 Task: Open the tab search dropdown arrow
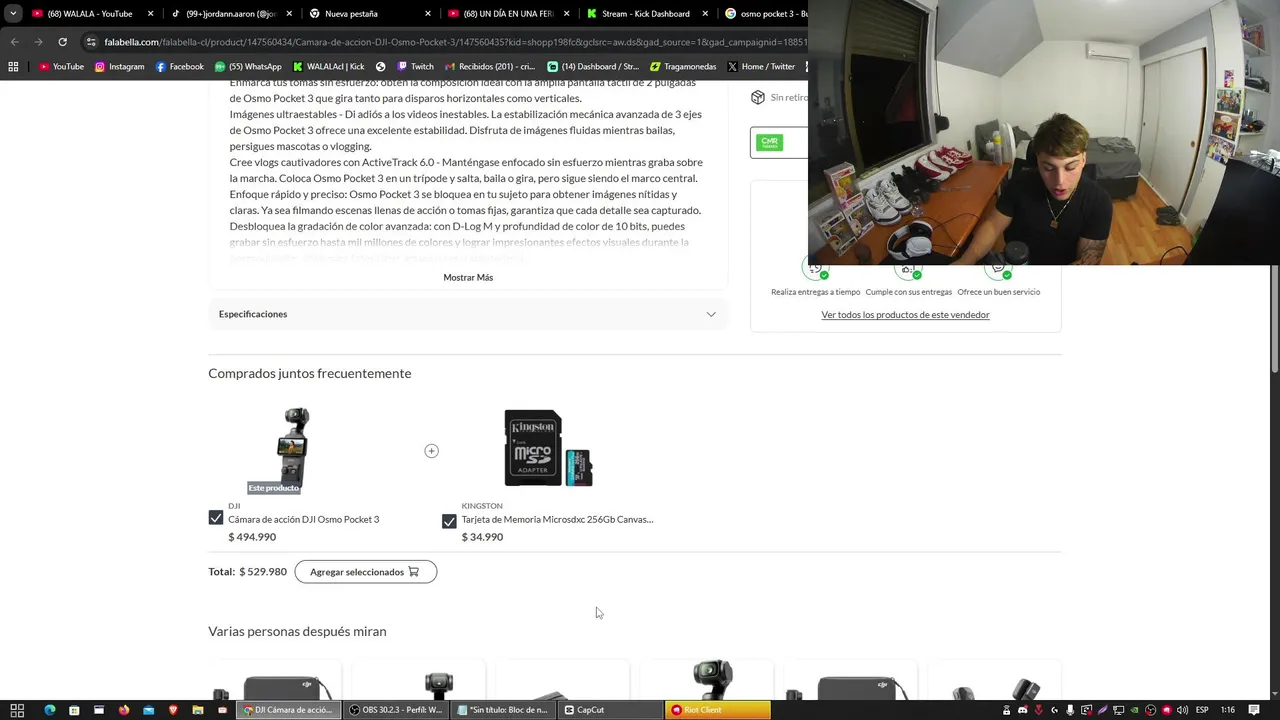click(x=13, y=14)
